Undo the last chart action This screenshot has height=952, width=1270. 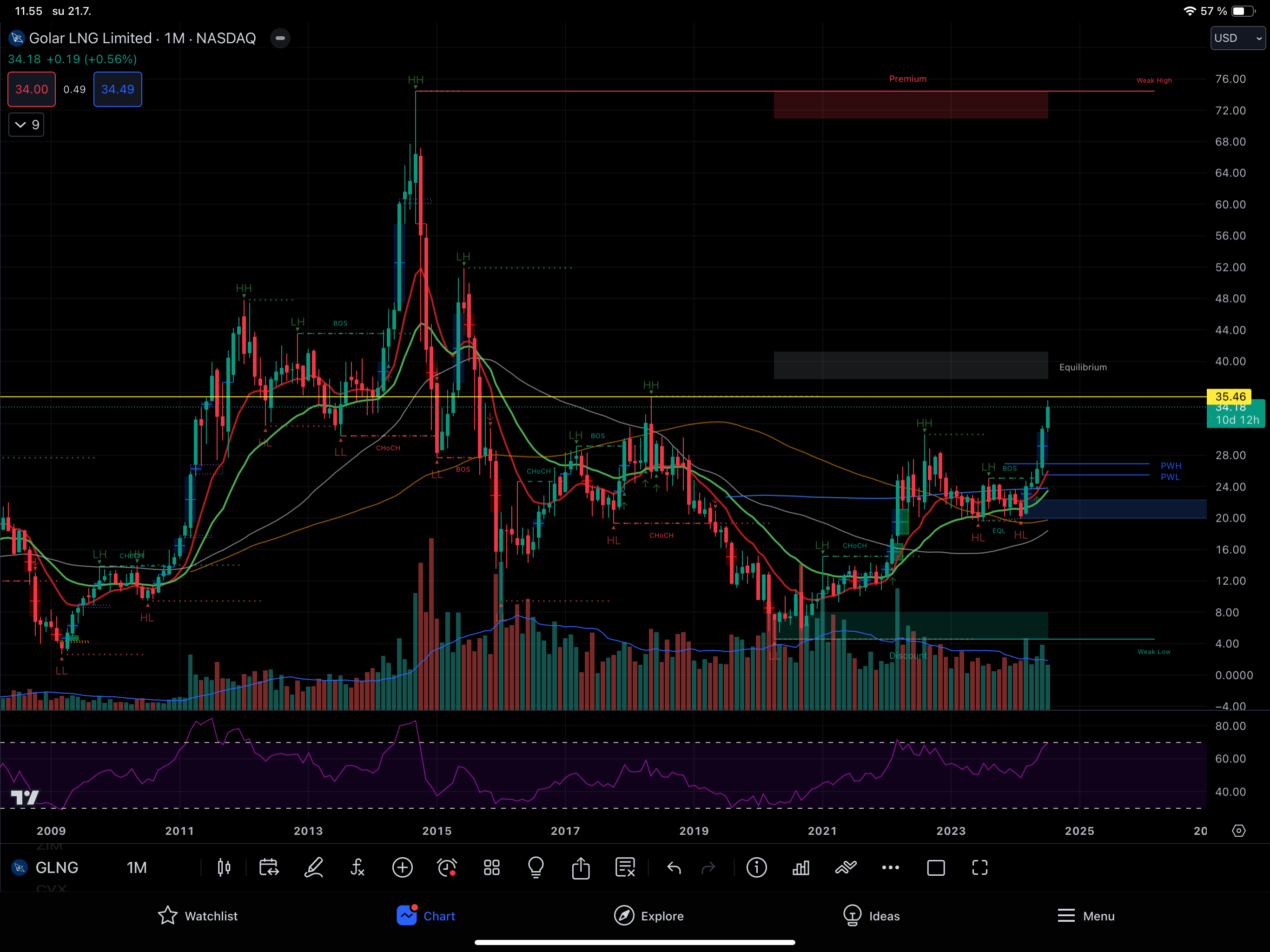point(674,867)
